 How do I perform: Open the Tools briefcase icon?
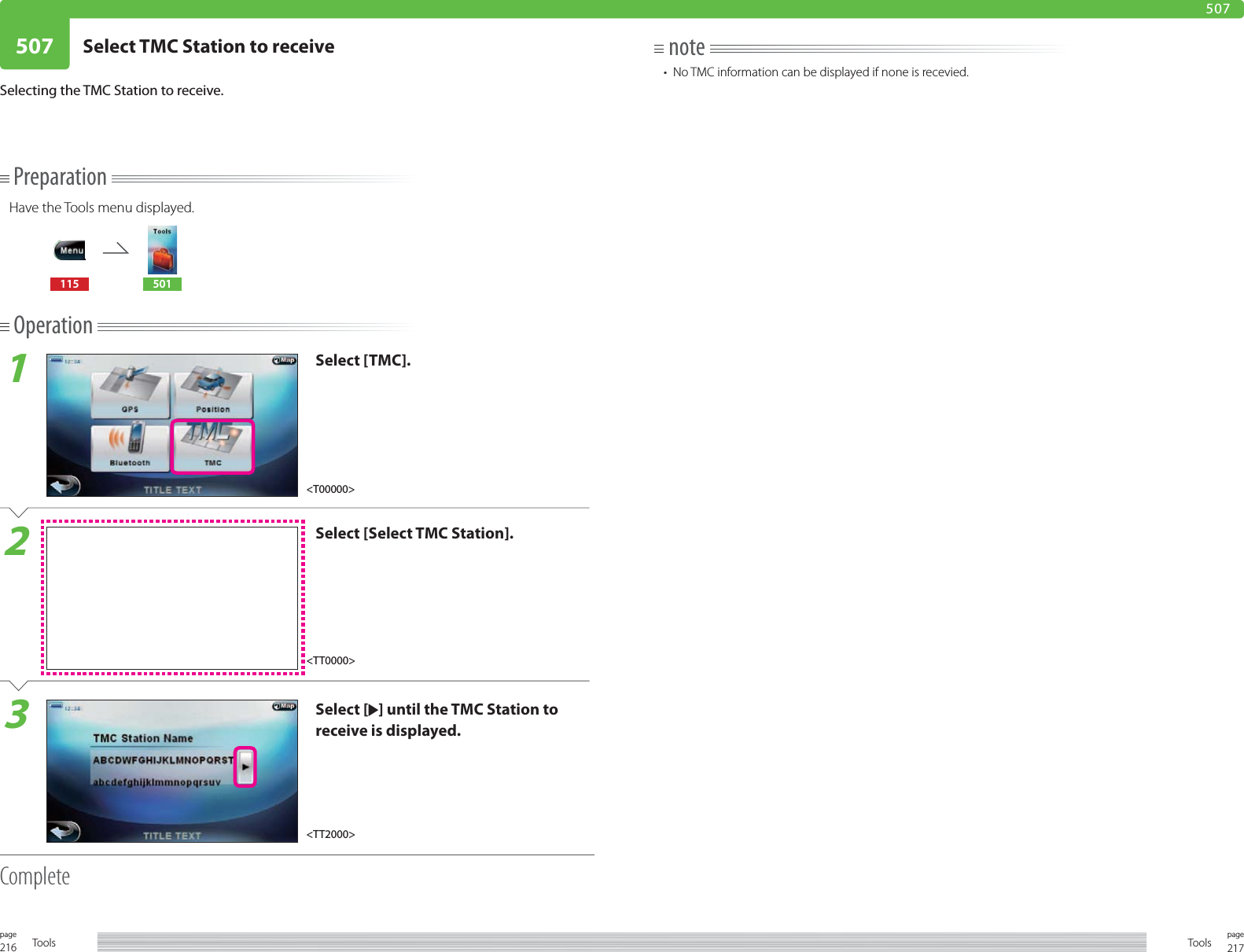[x=162, y=250]
